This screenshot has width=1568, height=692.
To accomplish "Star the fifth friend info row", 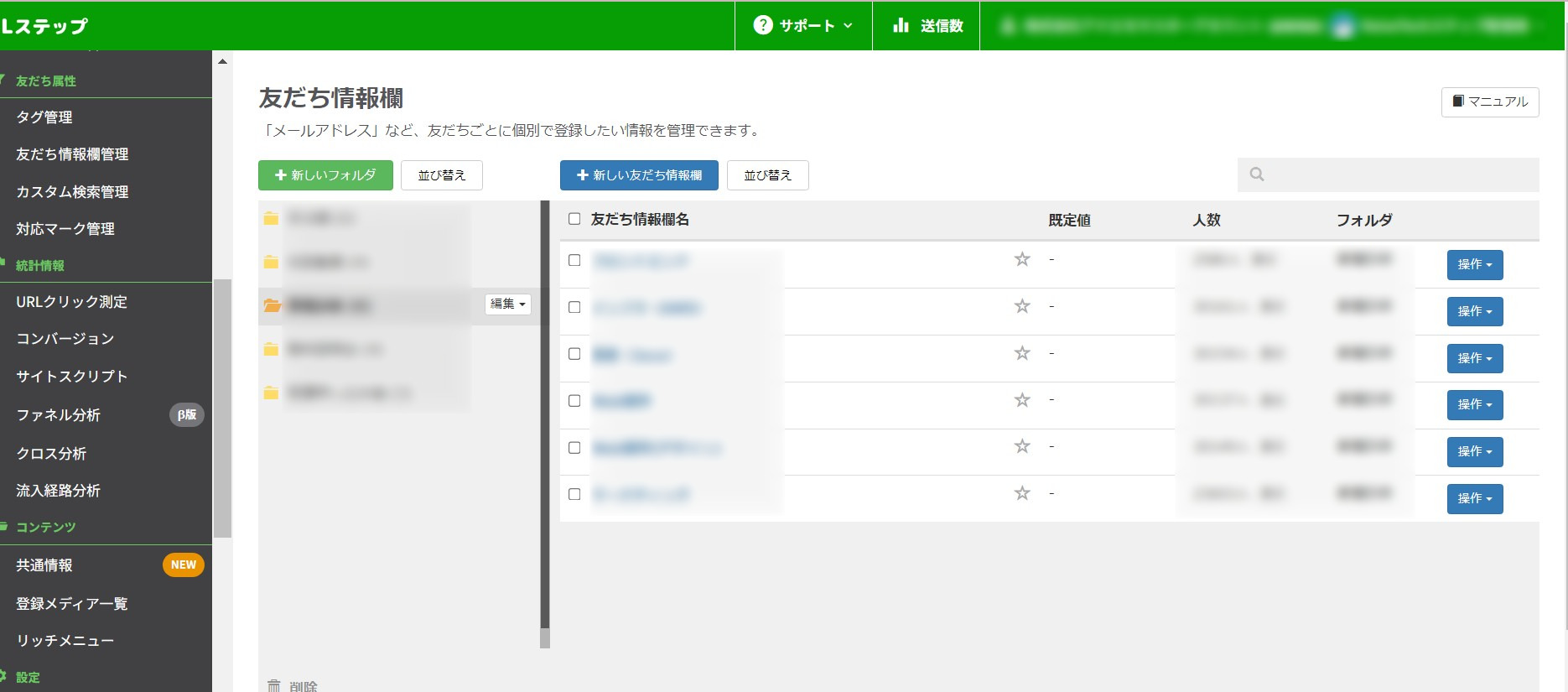I will click(x=1022, y=446).
